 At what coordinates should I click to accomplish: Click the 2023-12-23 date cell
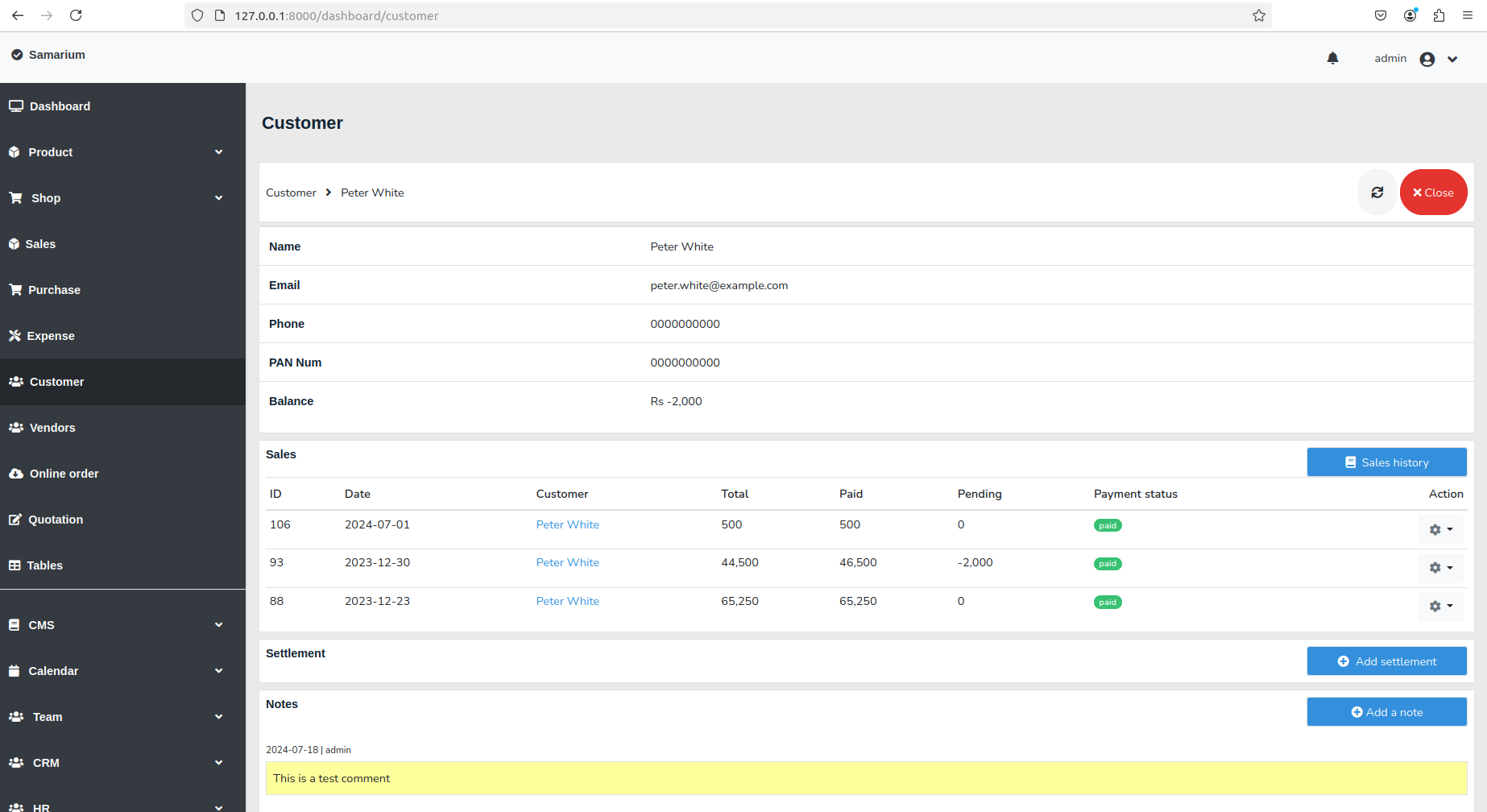click(x=377, y=601)
